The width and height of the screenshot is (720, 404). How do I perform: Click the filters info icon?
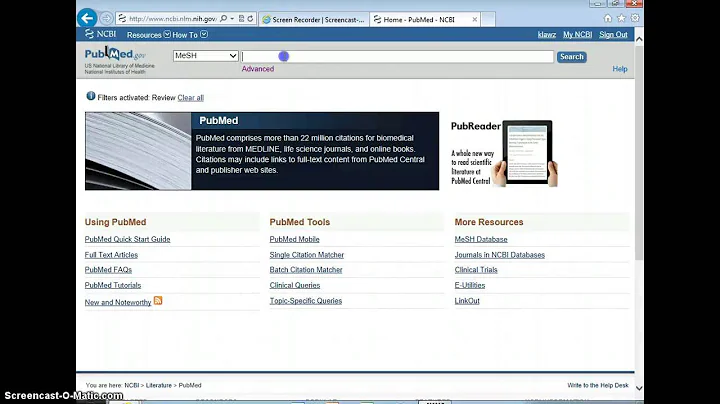[x=90, y=96]
